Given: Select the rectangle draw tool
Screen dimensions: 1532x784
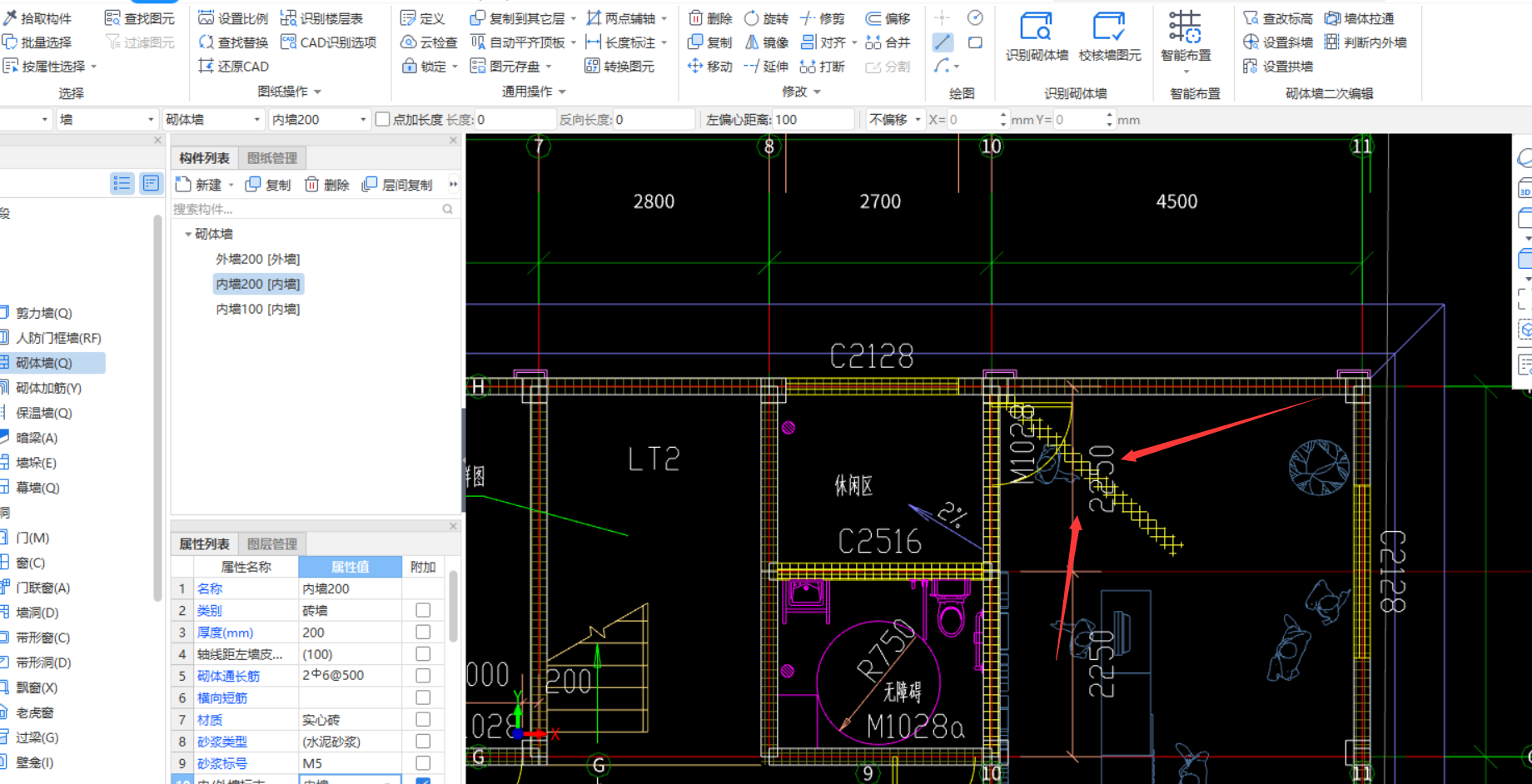Looking at the screenshot, I should 975,42.
